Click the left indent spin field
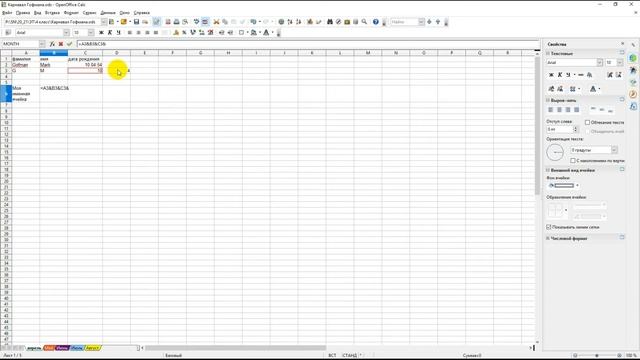 [562, 129]
